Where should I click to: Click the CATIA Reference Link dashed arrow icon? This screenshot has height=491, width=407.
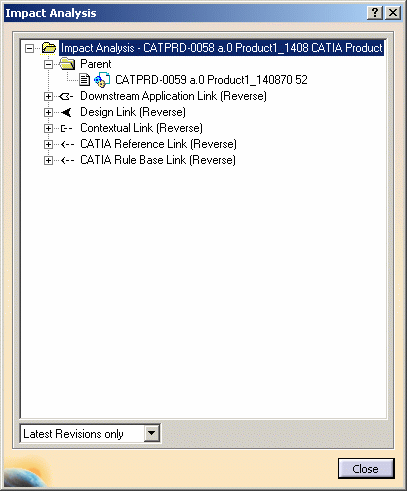coord(67,144)
